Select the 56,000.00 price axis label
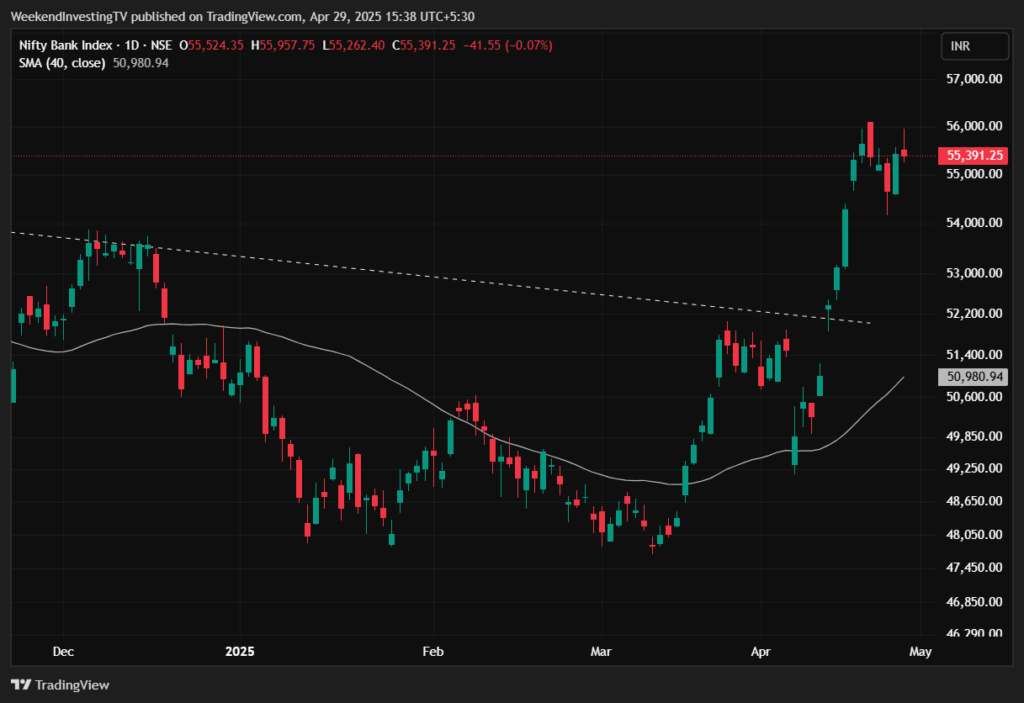 (974, 126)
